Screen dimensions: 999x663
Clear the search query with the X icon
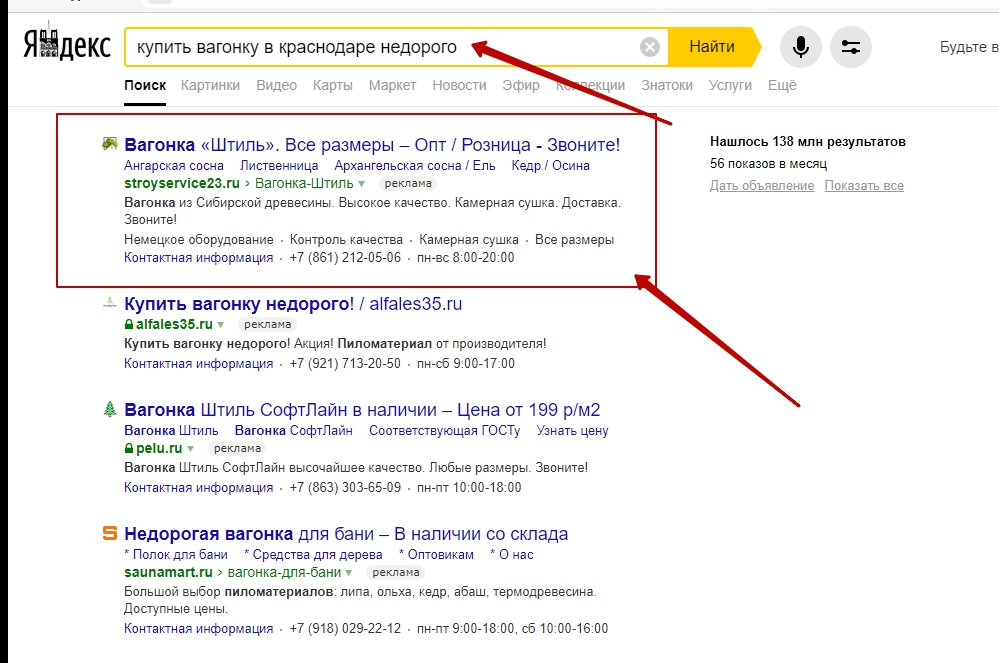click(x=650, y=47)
